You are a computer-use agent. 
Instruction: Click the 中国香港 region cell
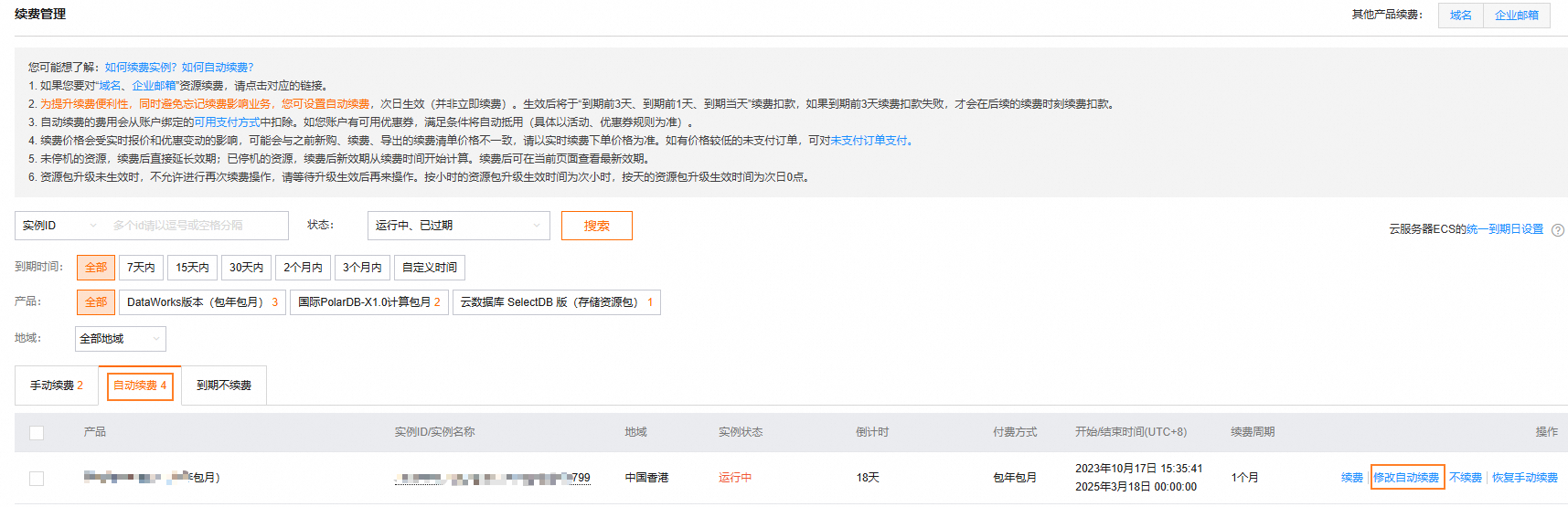(x=647, y=478)
